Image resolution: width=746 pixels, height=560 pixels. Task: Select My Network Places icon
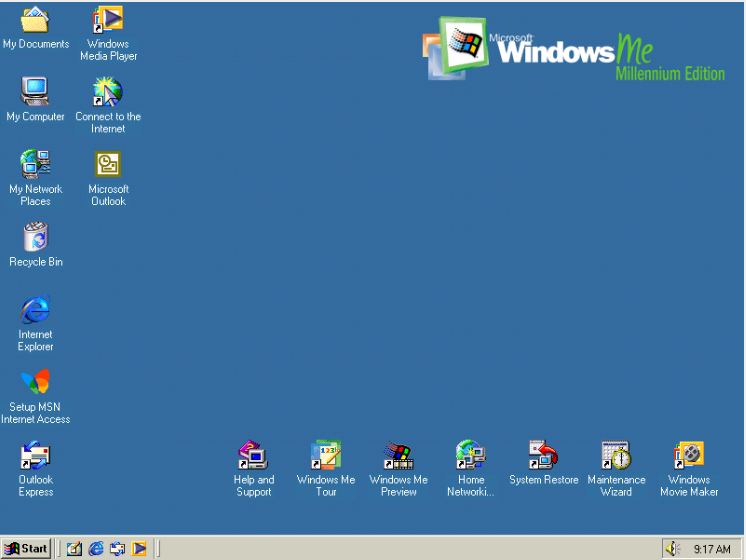click(x=35, y=164)
